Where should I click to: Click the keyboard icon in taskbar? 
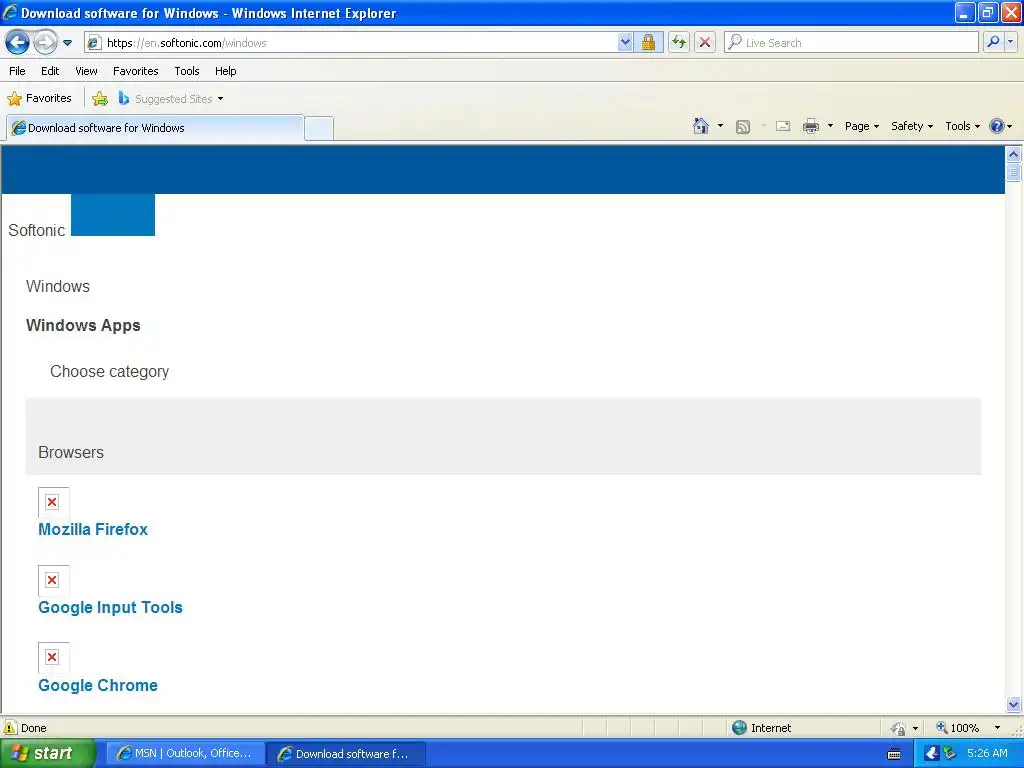[x=894, y=754]
